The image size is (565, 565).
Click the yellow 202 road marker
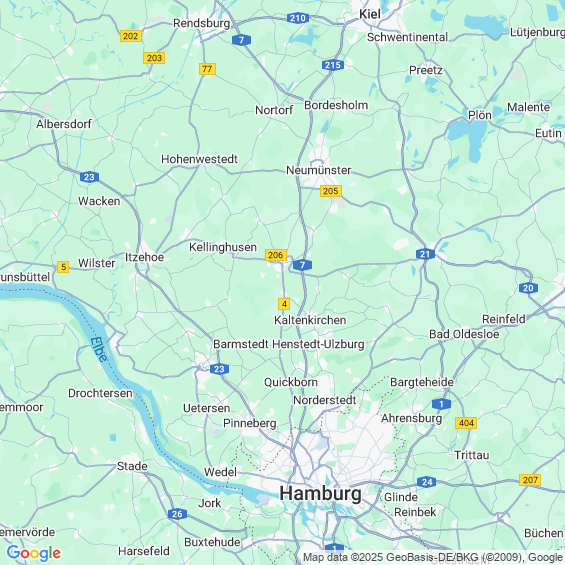[x=131, y=36]
